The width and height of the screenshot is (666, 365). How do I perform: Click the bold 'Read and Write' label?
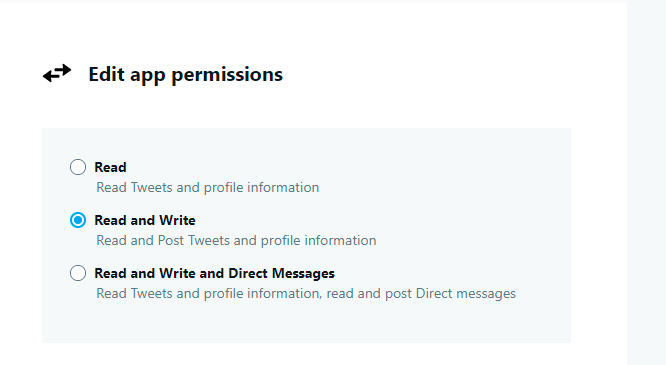point(145,221)
